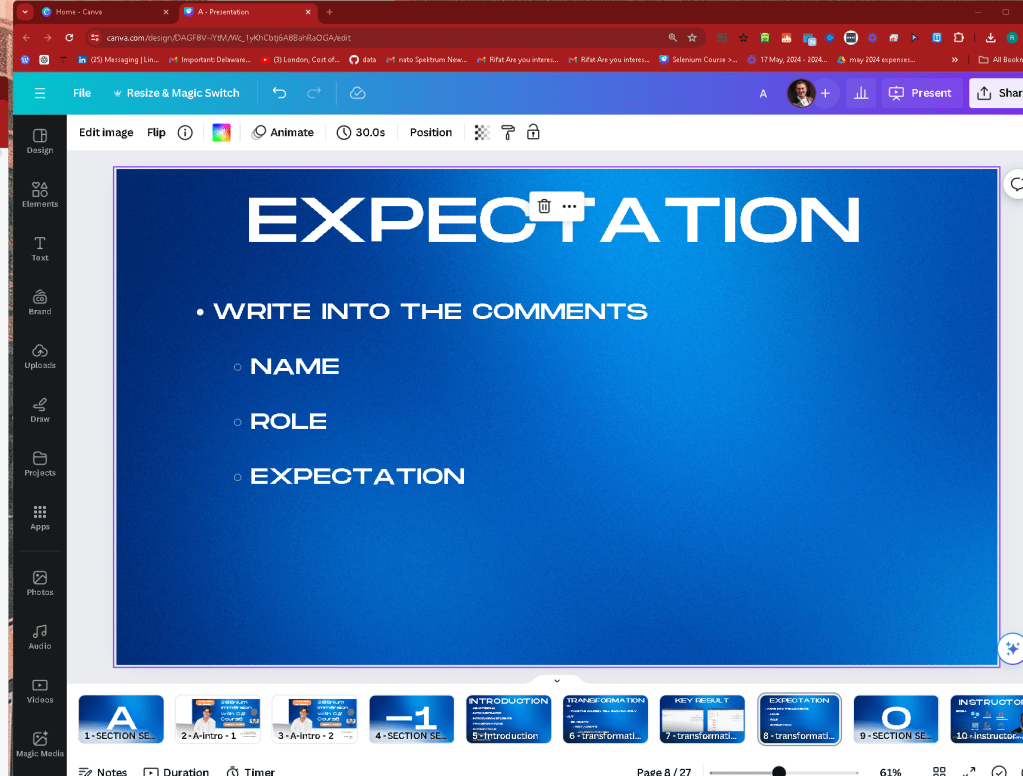
Task: Open the Animate options
Action: 283,132
